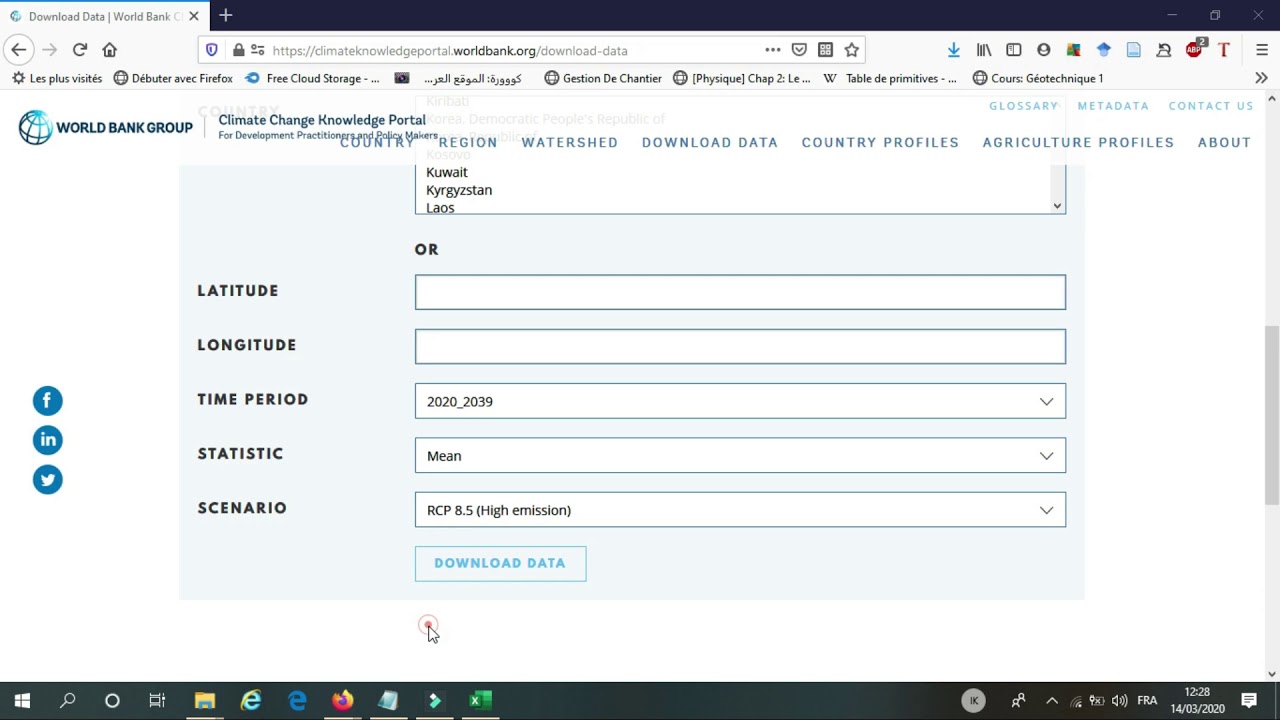Click the page vertical scrollbar thumb
The image size is (1280, 720).
[1272, 415]
